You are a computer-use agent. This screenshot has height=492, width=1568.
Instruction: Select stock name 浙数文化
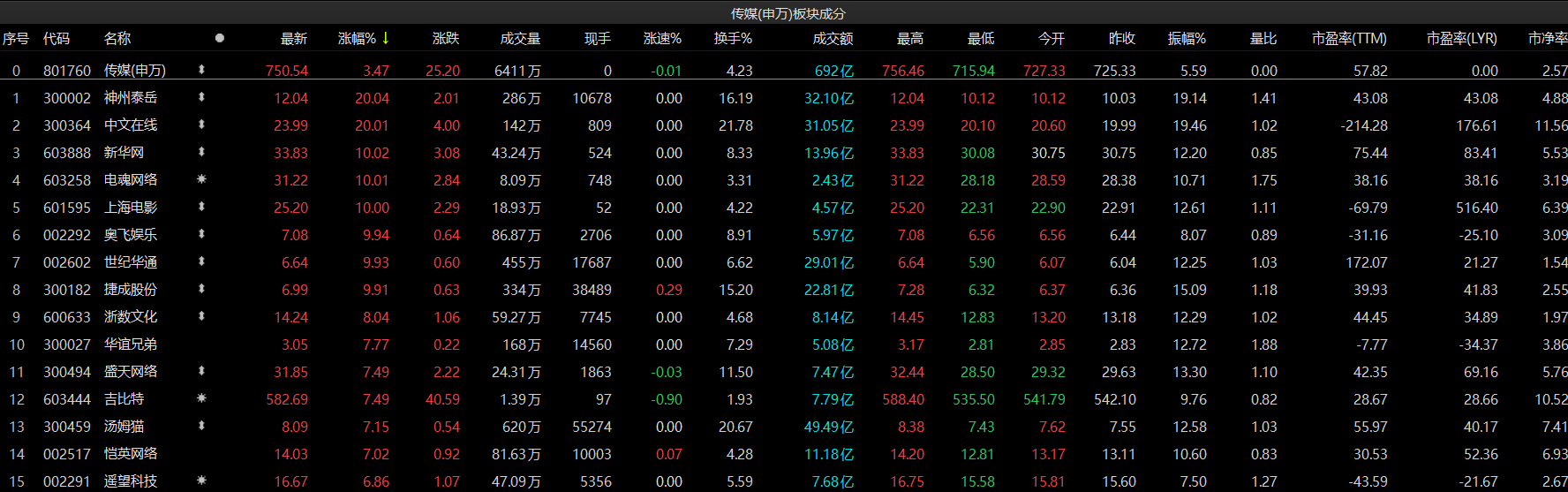[131, 317]
